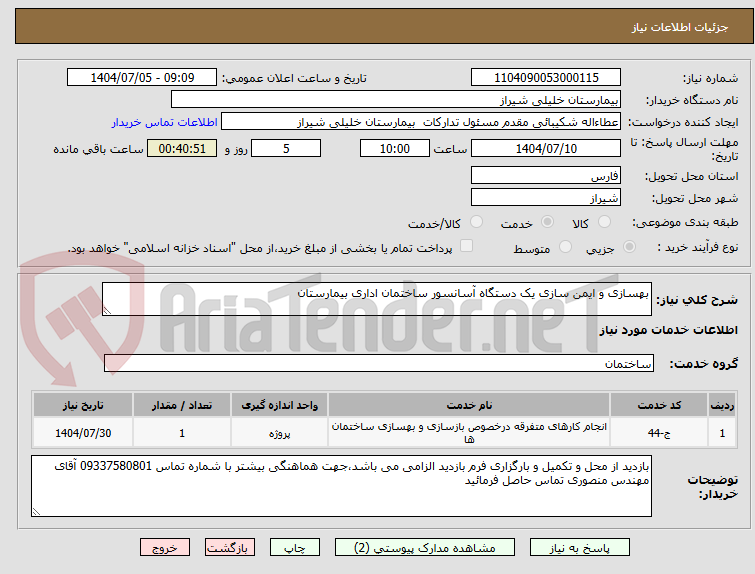Viewport: 755px width, 574px height.
Task: Click the اطلاعات خدمات مورد نیاز section heading
Action: (x=668, y=330)
